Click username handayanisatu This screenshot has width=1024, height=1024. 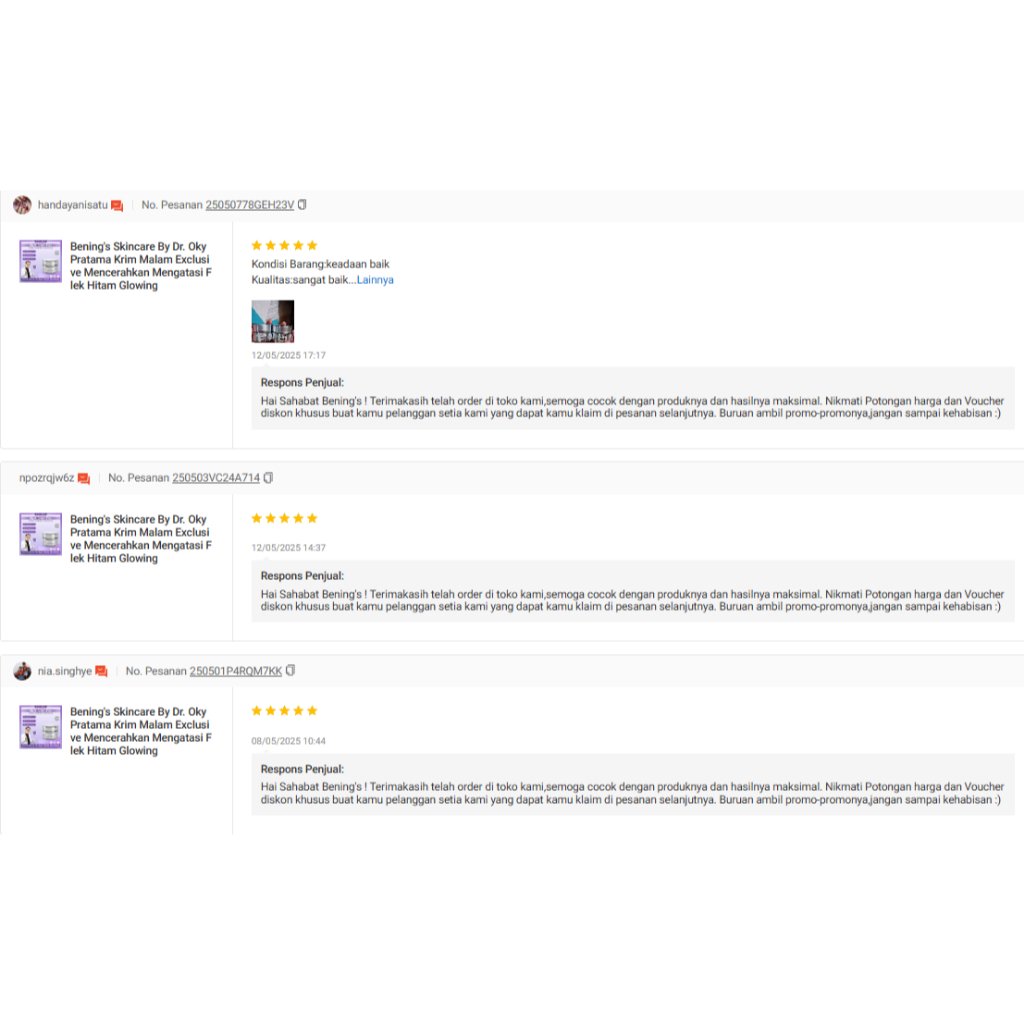click(x=72, y=205)
